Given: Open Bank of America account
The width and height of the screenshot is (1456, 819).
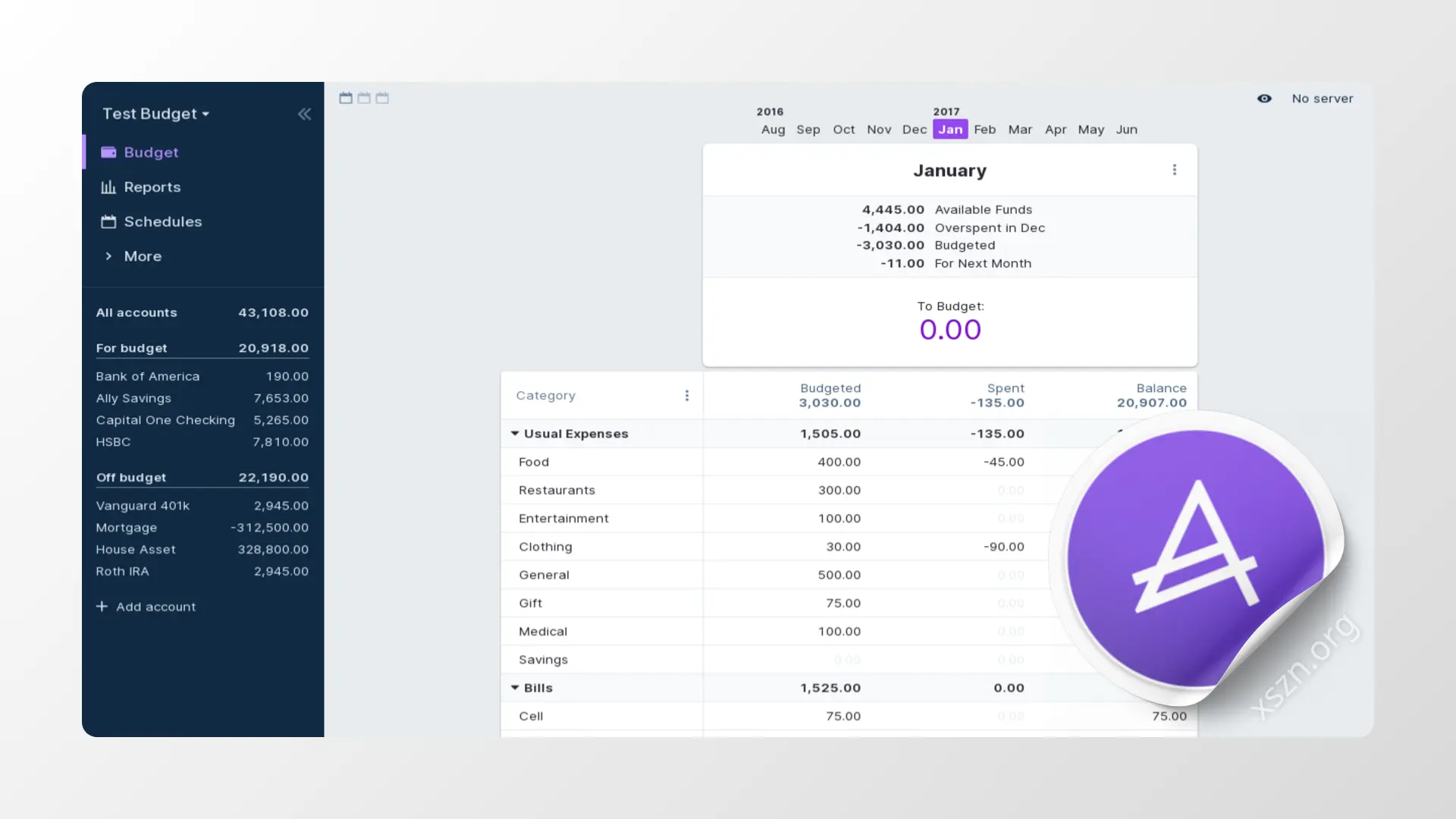Looking at the screenshot, I should [x=202, y=376].
